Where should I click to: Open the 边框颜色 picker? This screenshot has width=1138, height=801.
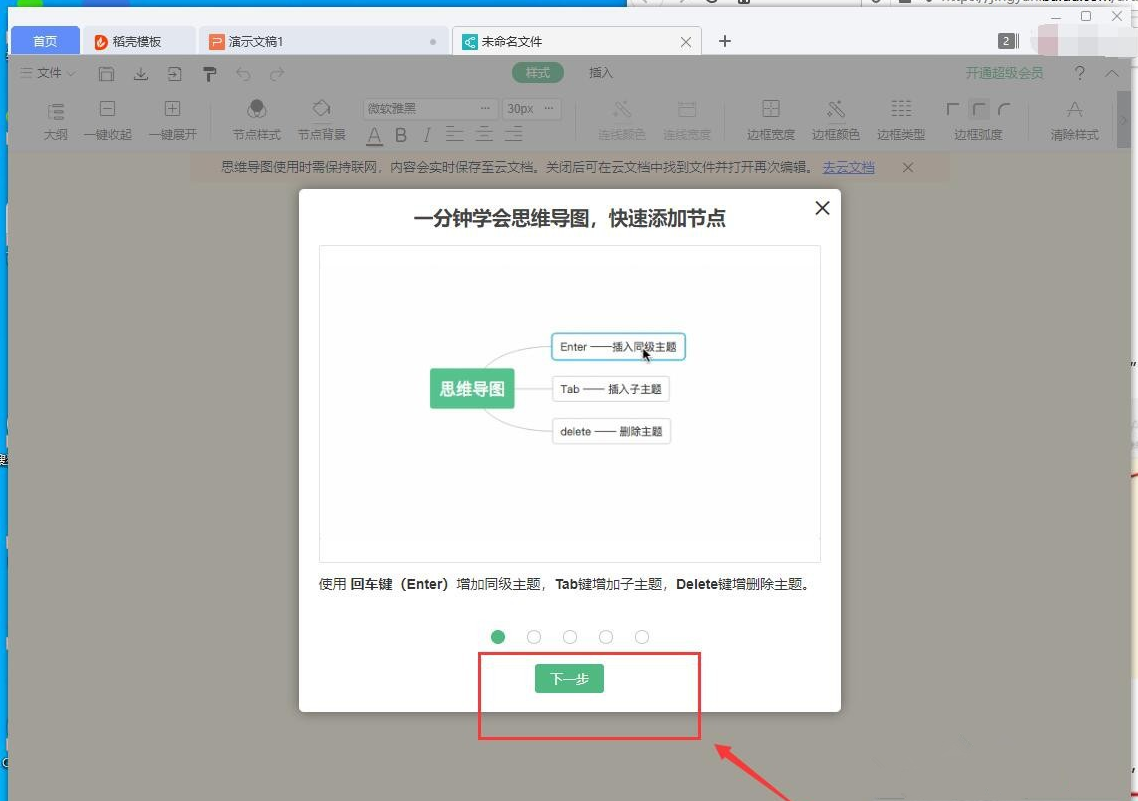point(835,120)
